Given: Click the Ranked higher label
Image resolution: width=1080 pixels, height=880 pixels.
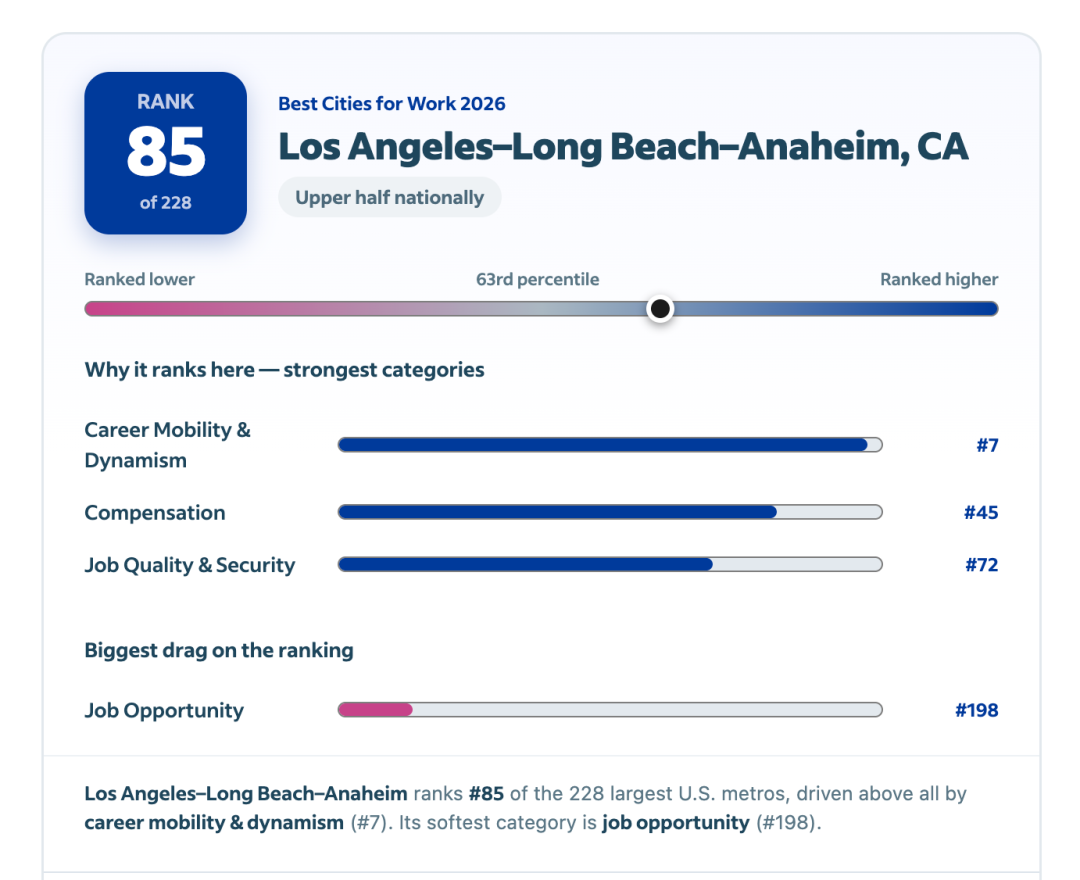Looking at the screenshot, I should (x=939, y=280).
